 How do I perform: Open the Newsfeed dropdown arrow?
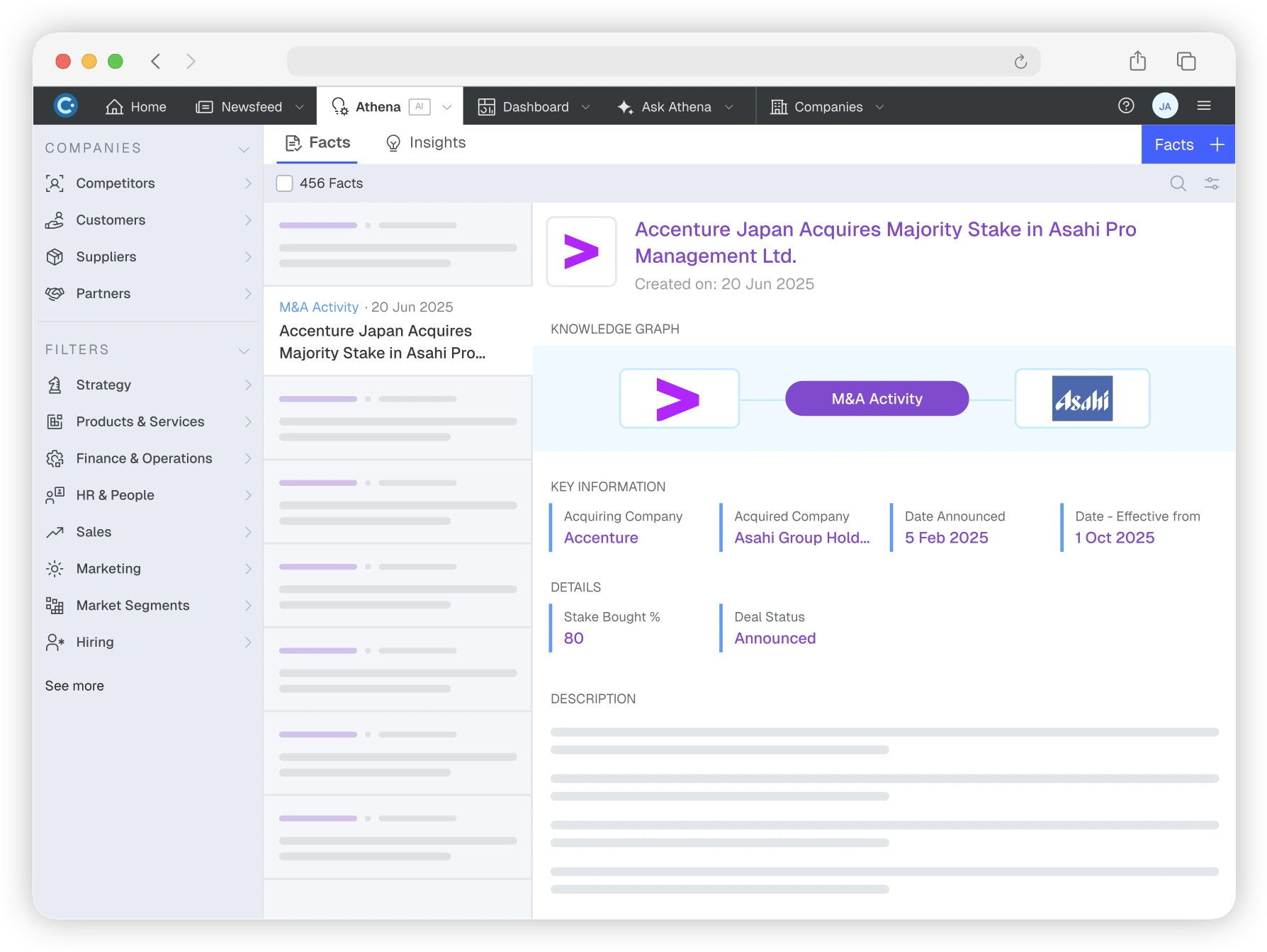[x=300, y=107]
